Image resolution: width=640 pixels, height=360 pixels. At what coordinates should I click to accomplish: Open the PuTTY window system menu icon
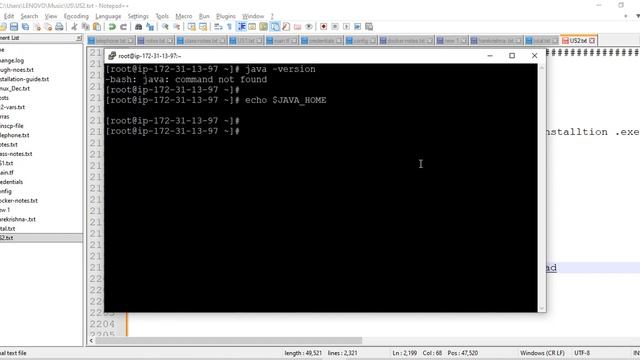112,56
